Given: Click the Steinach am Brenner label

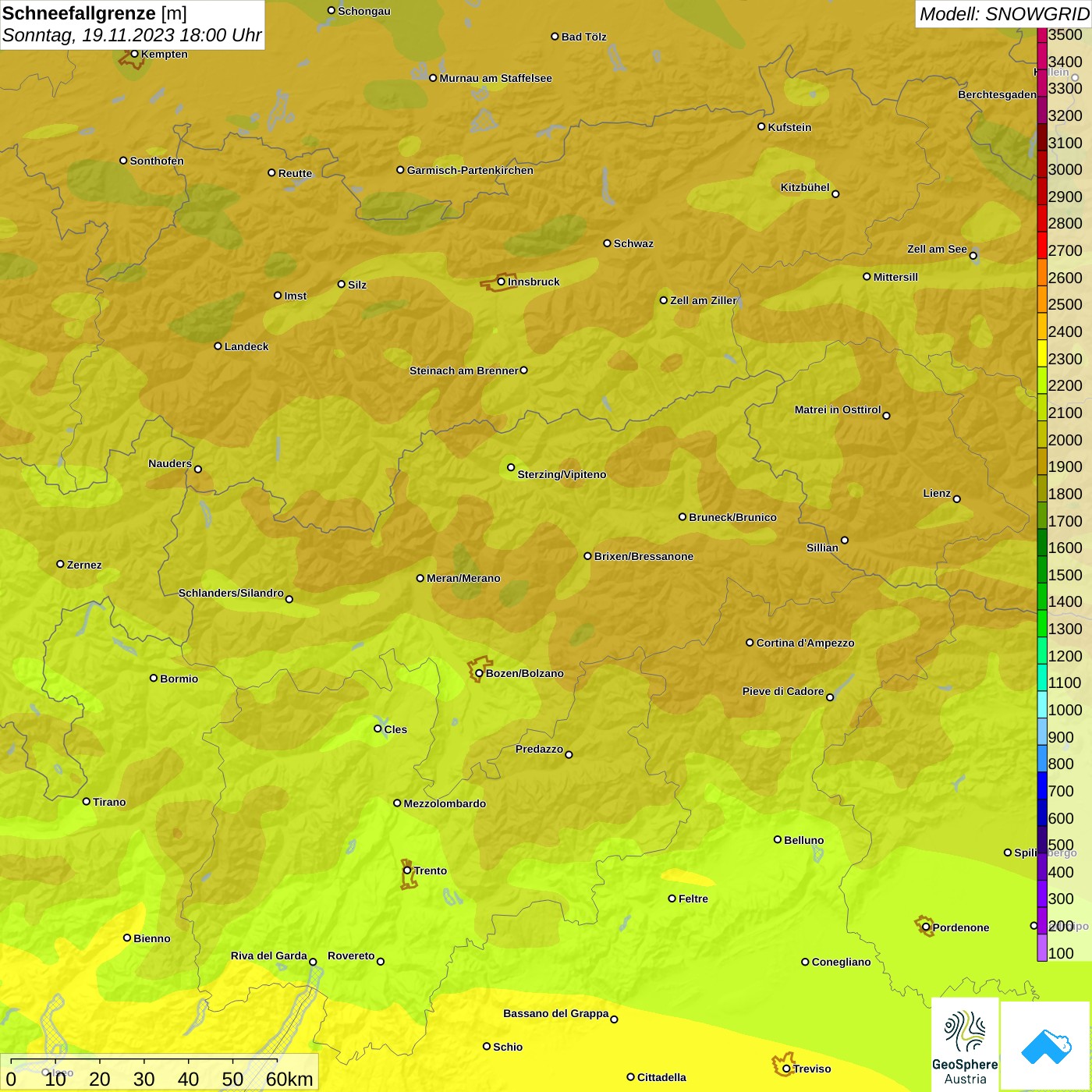Looking at the screenshot, I should pos(463,370).
